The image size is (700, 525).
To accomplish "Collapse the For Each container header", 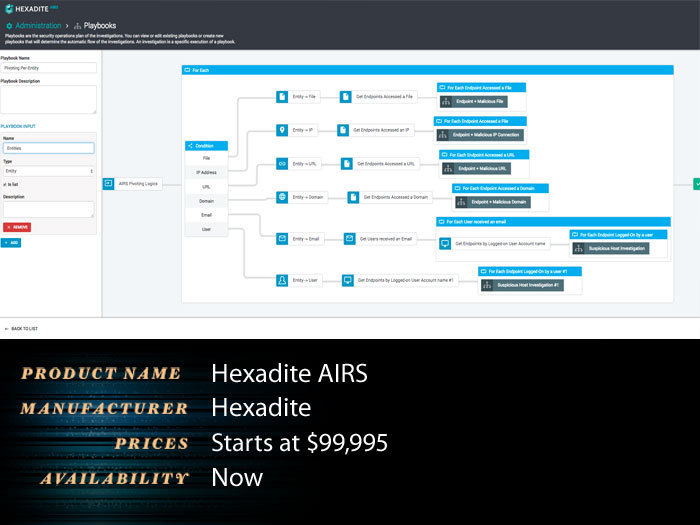I will pos(427,70).
